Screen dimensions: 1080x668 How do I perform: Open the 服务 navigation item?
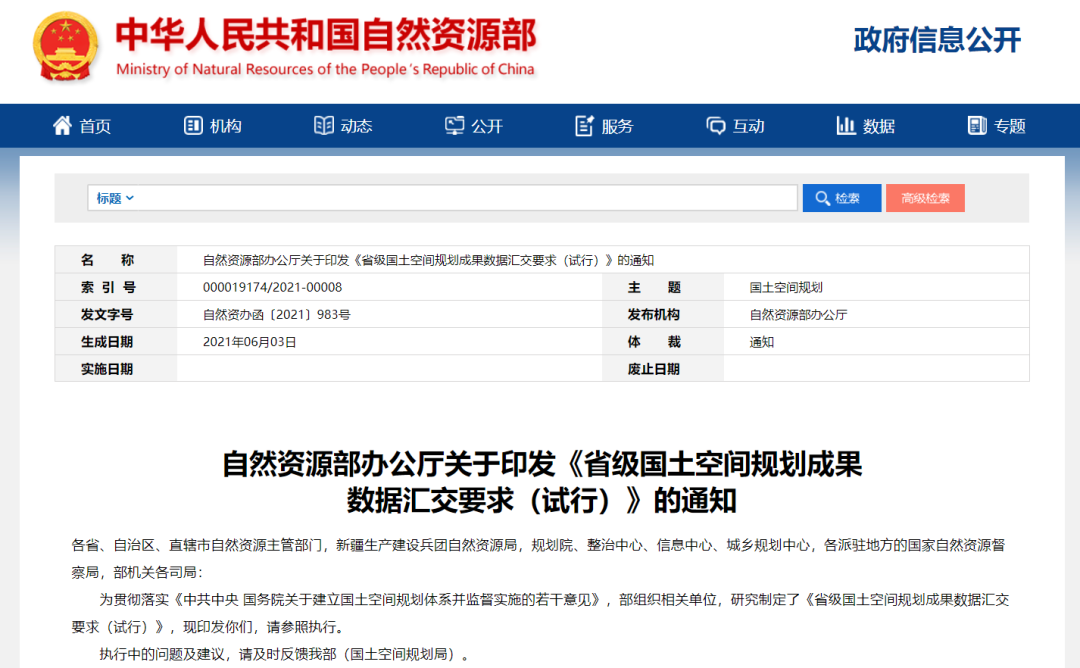[617, 126]
